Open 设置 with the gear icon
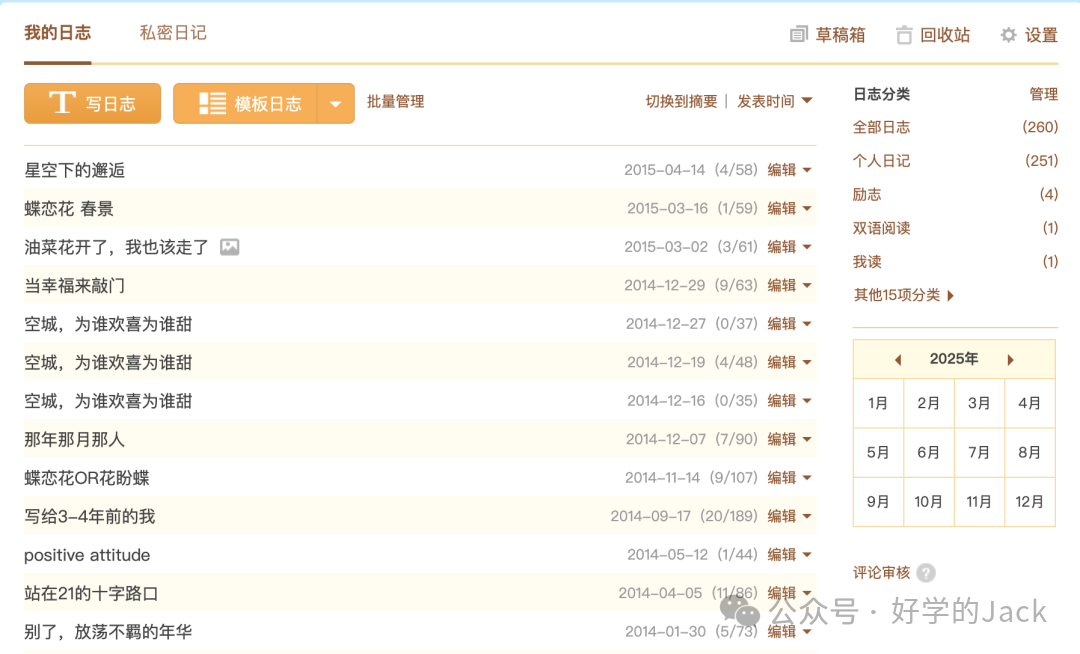The width and height of the screenshot is (1080, 654). 1029,34
